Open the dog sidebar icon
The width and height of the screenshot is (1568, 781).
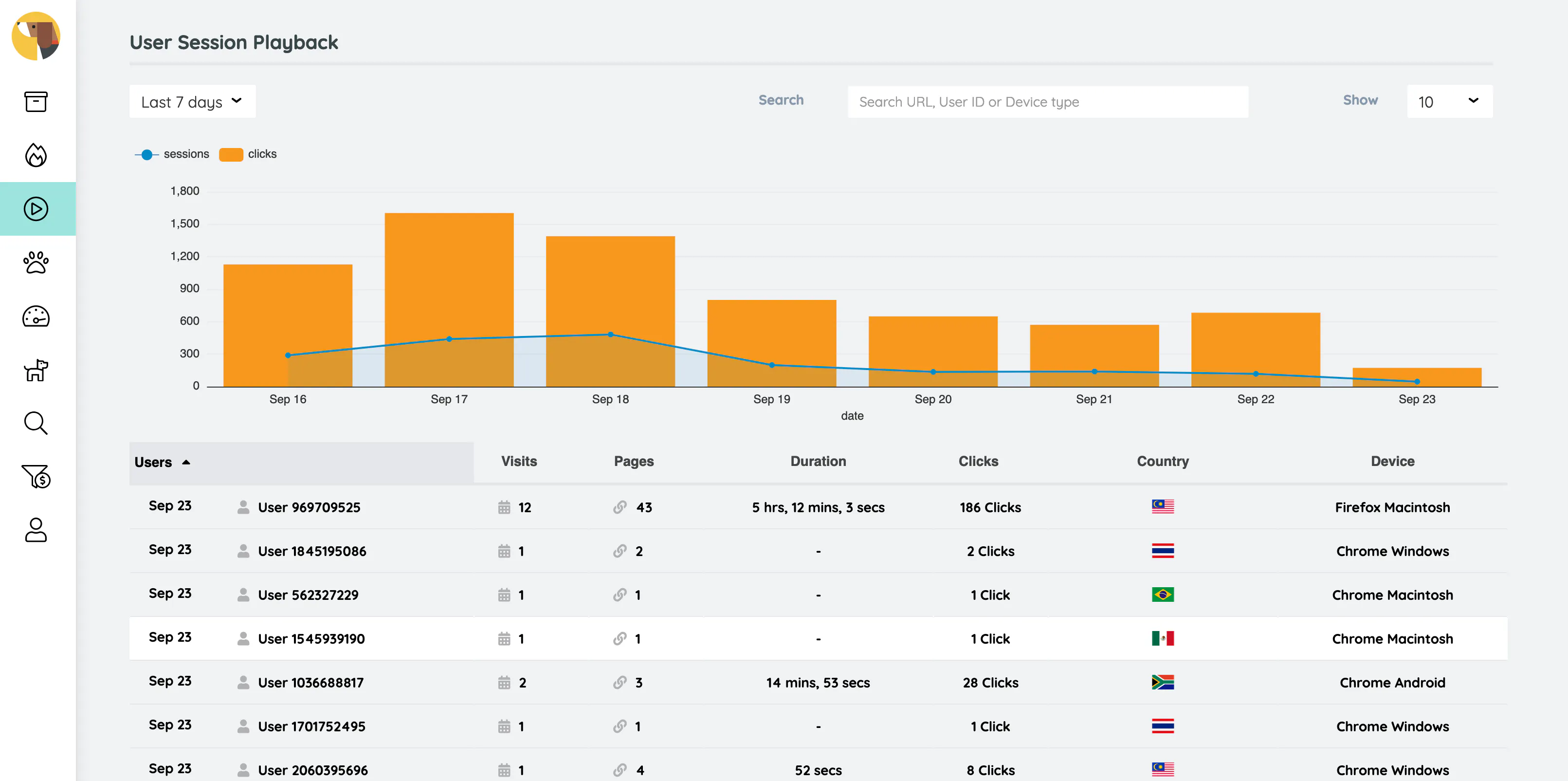pos(36,370)
